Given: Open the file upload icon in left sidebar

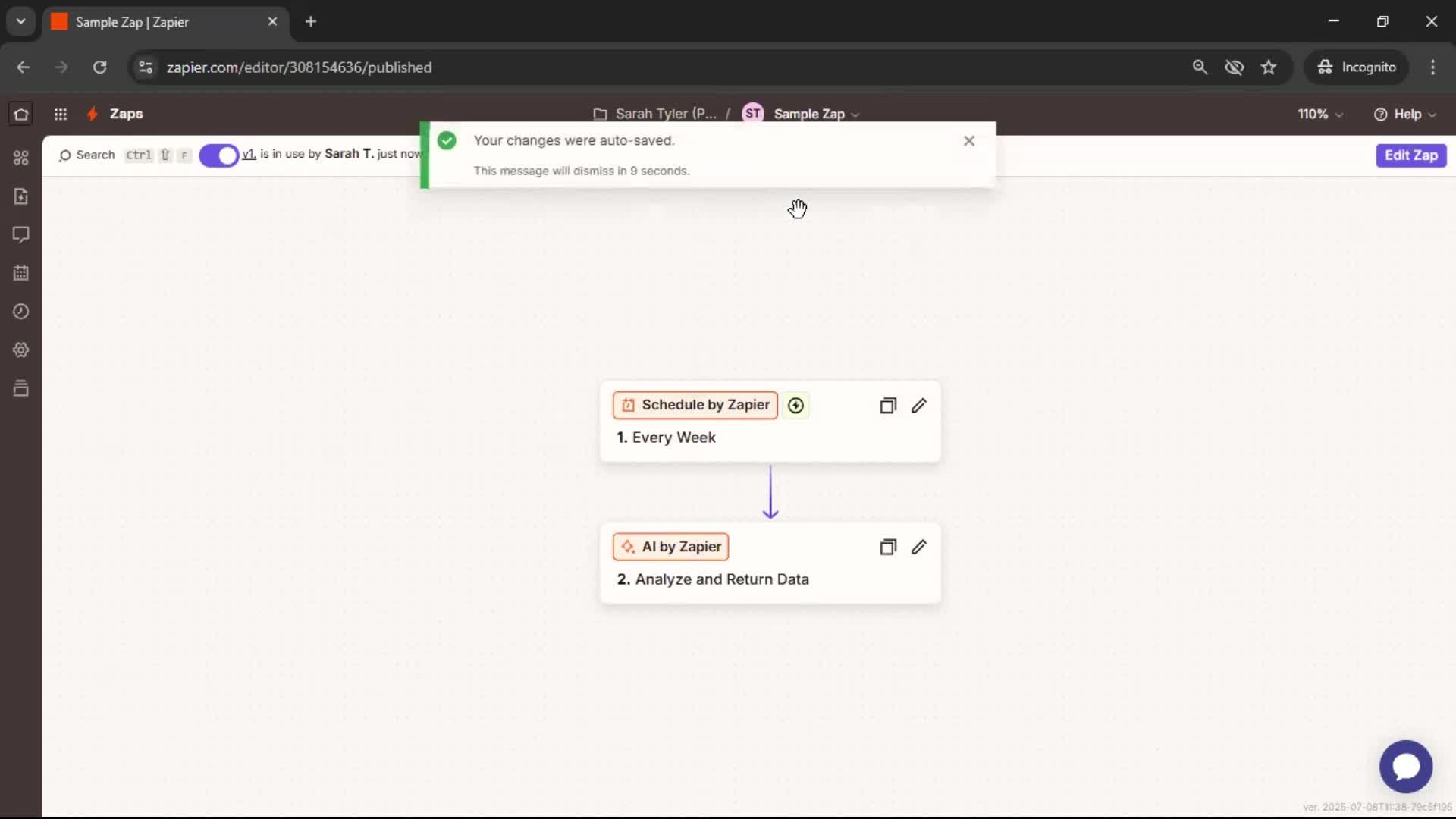Looking at the screenshot, I should [x=21, y=196].
